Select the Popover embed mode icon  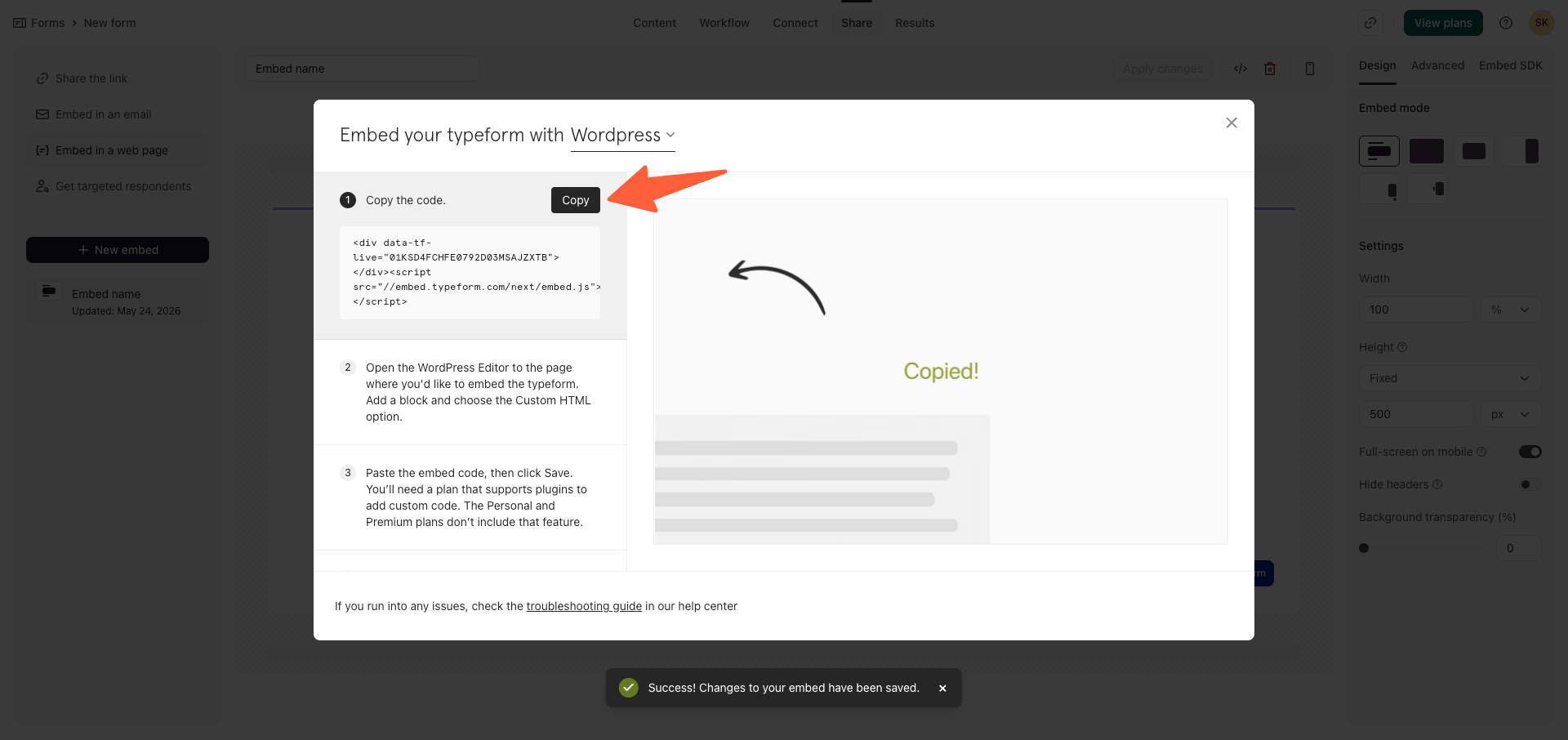click(1379, 189)
